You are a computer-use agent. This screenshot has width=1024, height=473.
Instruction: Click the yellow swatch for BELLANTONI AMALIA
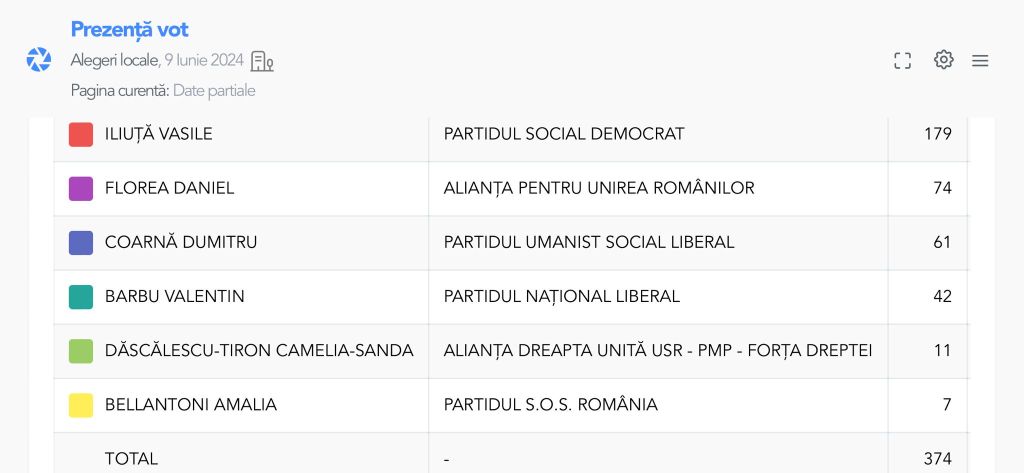(x=81, y=405)
